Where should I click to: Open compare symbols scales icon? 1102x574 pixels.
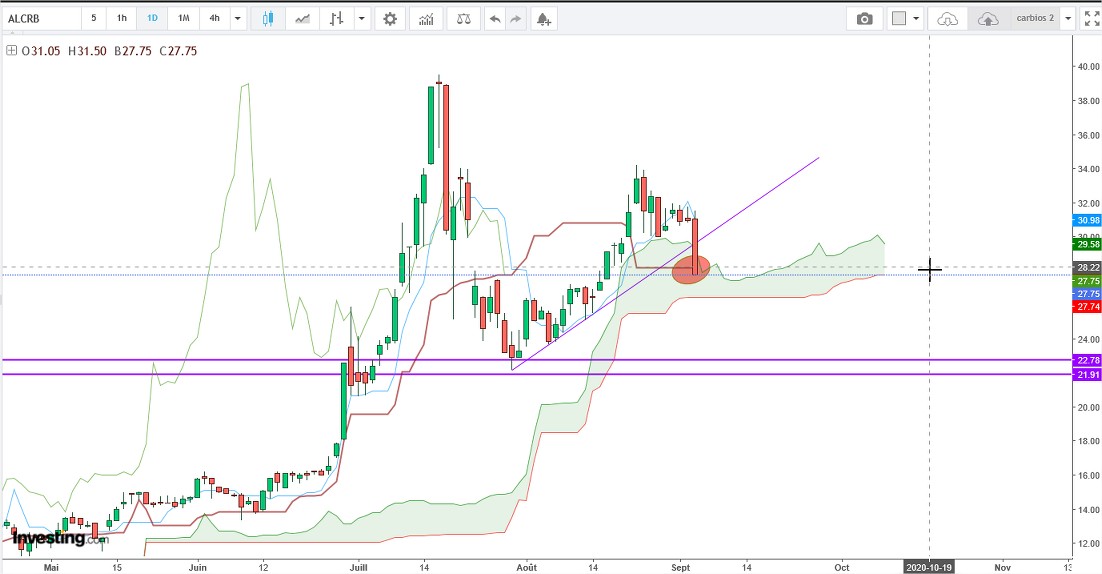click(x=464, y=19)
